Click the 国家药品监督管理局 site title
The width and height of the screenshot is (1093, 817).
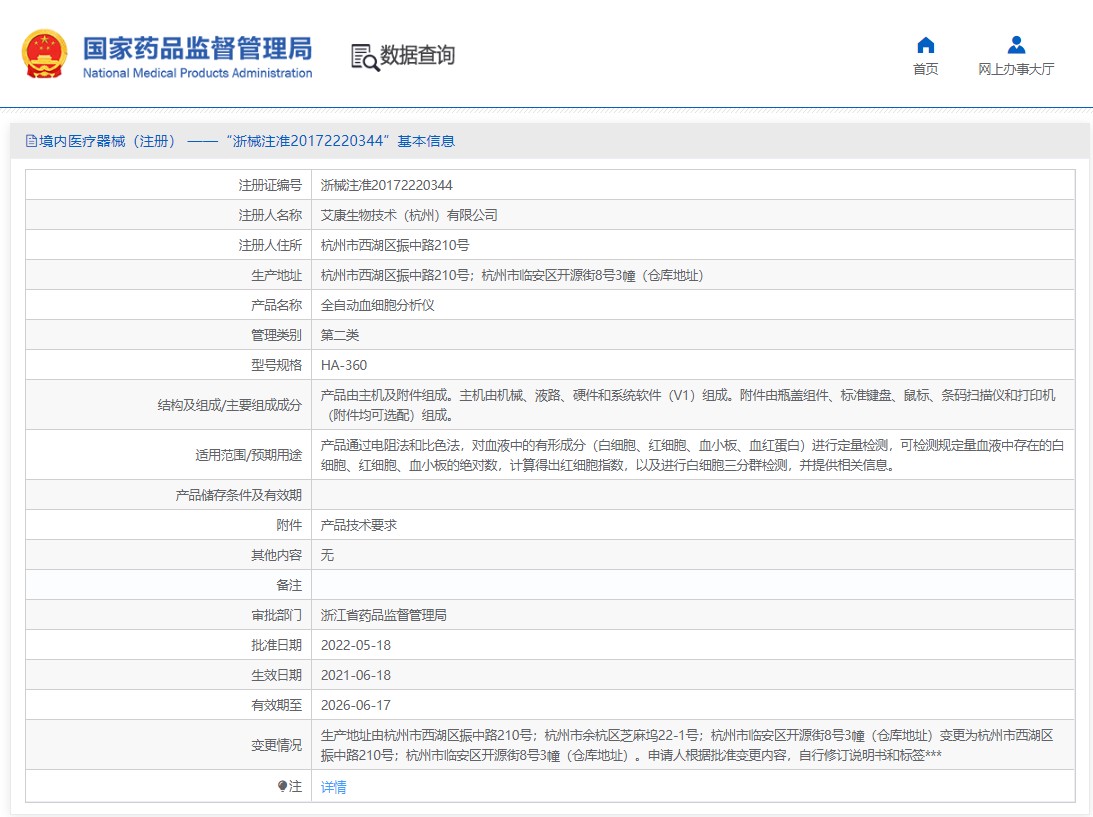[x=197, y=49]
